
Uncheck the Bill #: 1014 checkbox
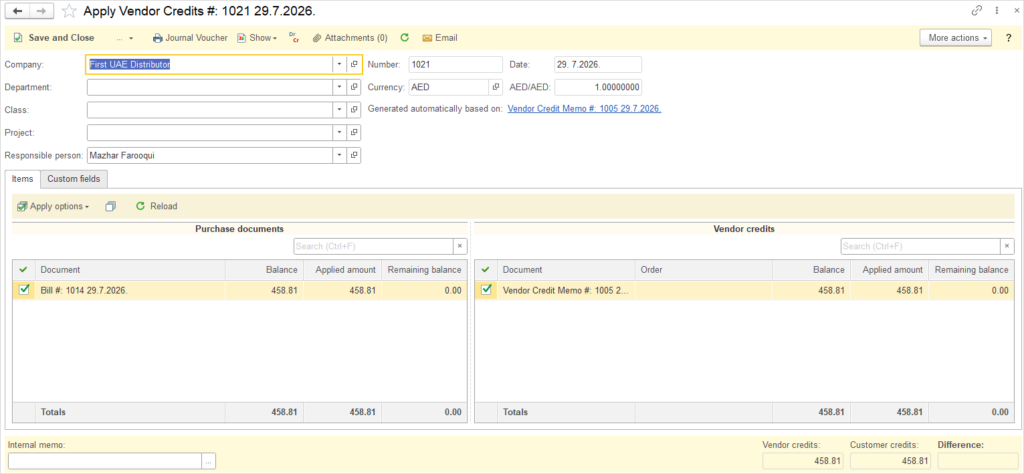pos(24,290)
